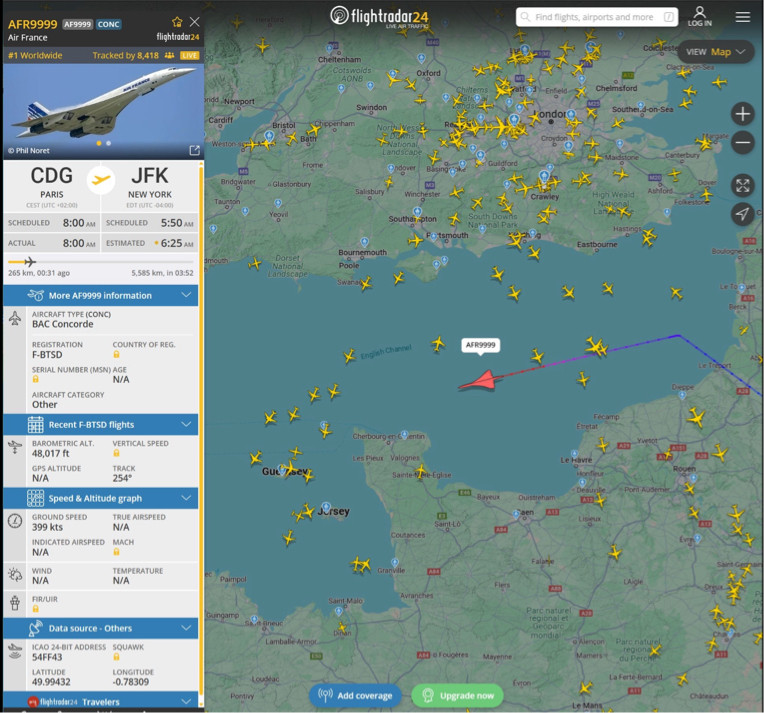Image resolution: width=764 pixels, height=713 pixels.
Task: Expand Speed & Altitude graph section
Action: 101,498
